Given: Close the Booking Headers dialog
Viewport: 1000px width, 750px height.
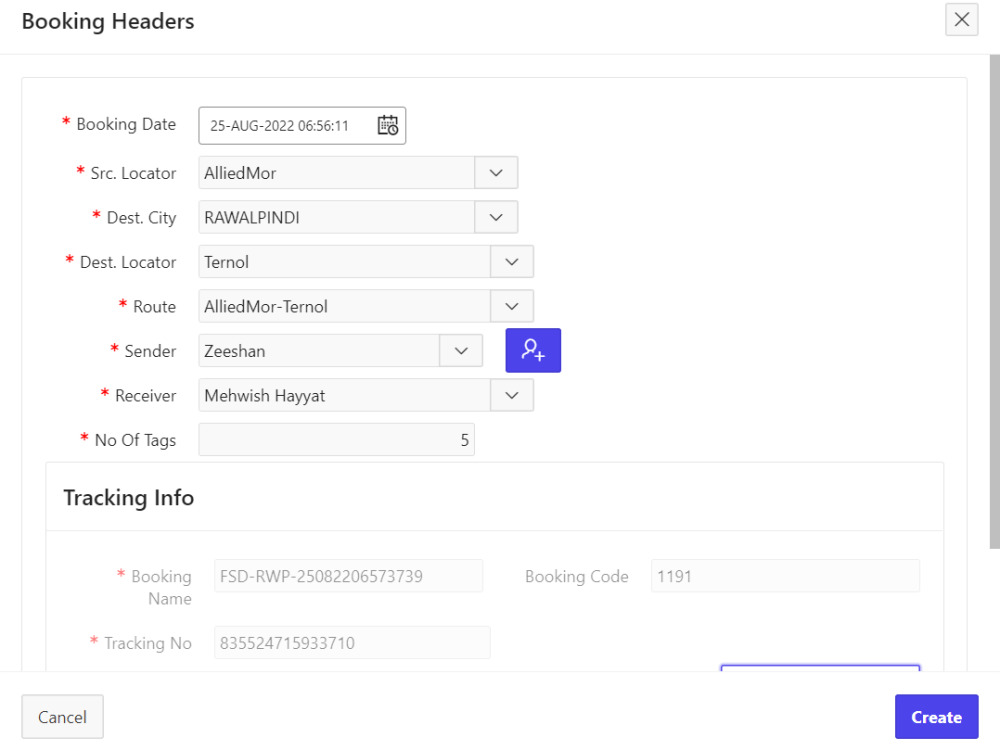Looking at the screenshot, I should pyautogui.click(x=962, y=20).
